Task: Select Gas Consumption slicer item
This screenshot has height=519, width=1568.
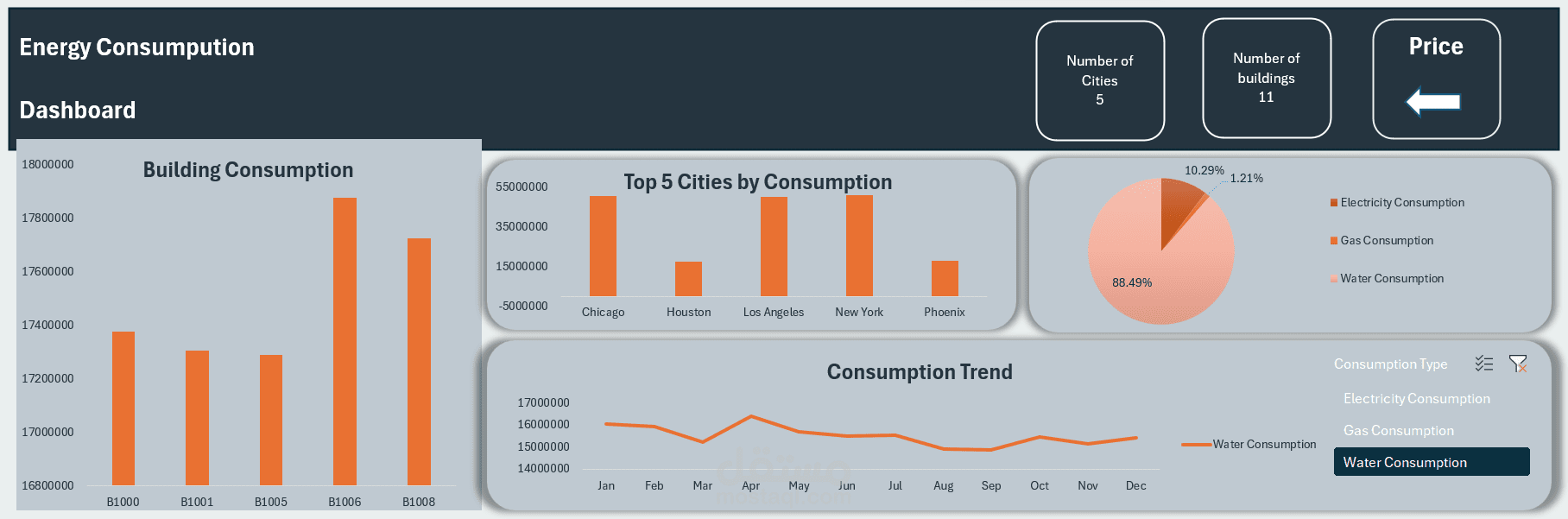Action: [1432, 430]
